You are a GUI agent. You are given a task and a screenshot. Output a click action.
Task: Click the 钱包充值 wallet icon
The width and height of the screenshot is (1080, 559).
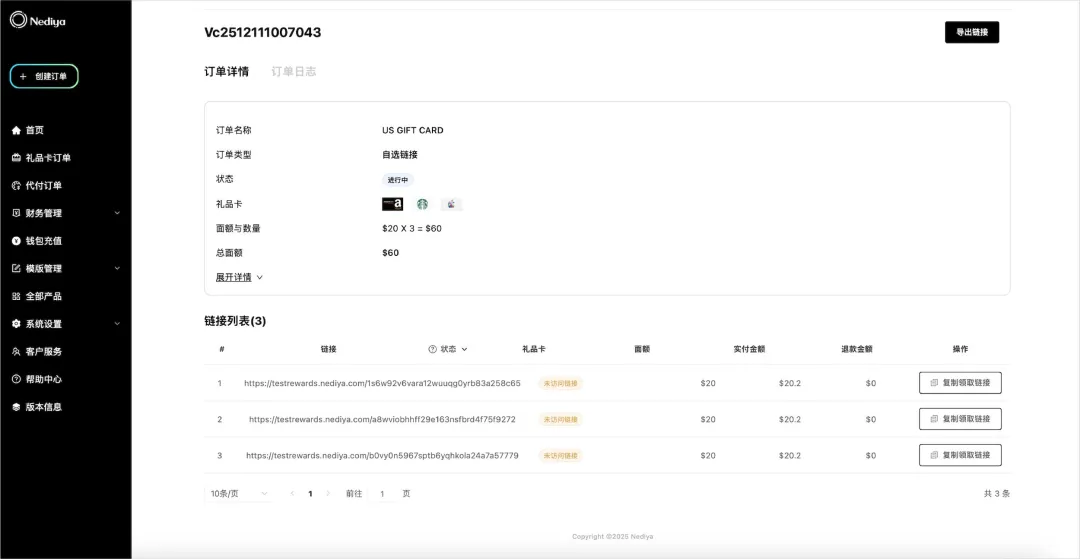tap(16, 241)
